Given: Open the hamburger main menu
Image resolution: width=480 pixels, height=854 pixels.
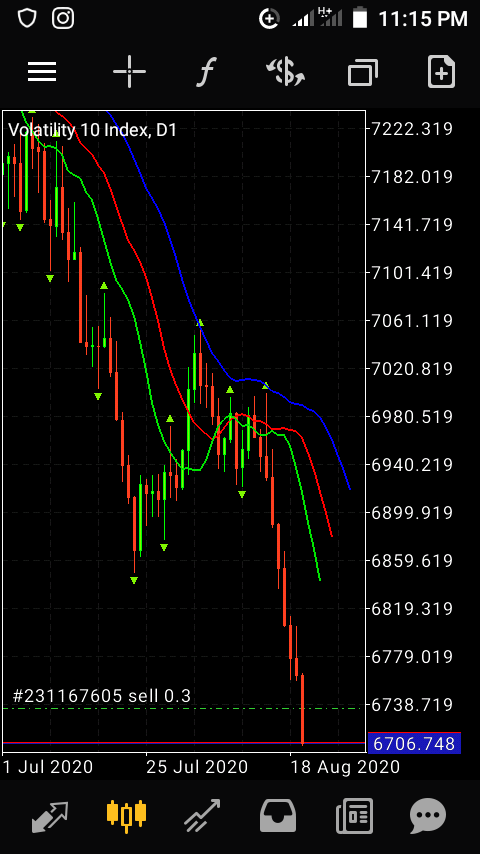Looking at the screenshot, I should pyautogui.click(x=42, y=71).
